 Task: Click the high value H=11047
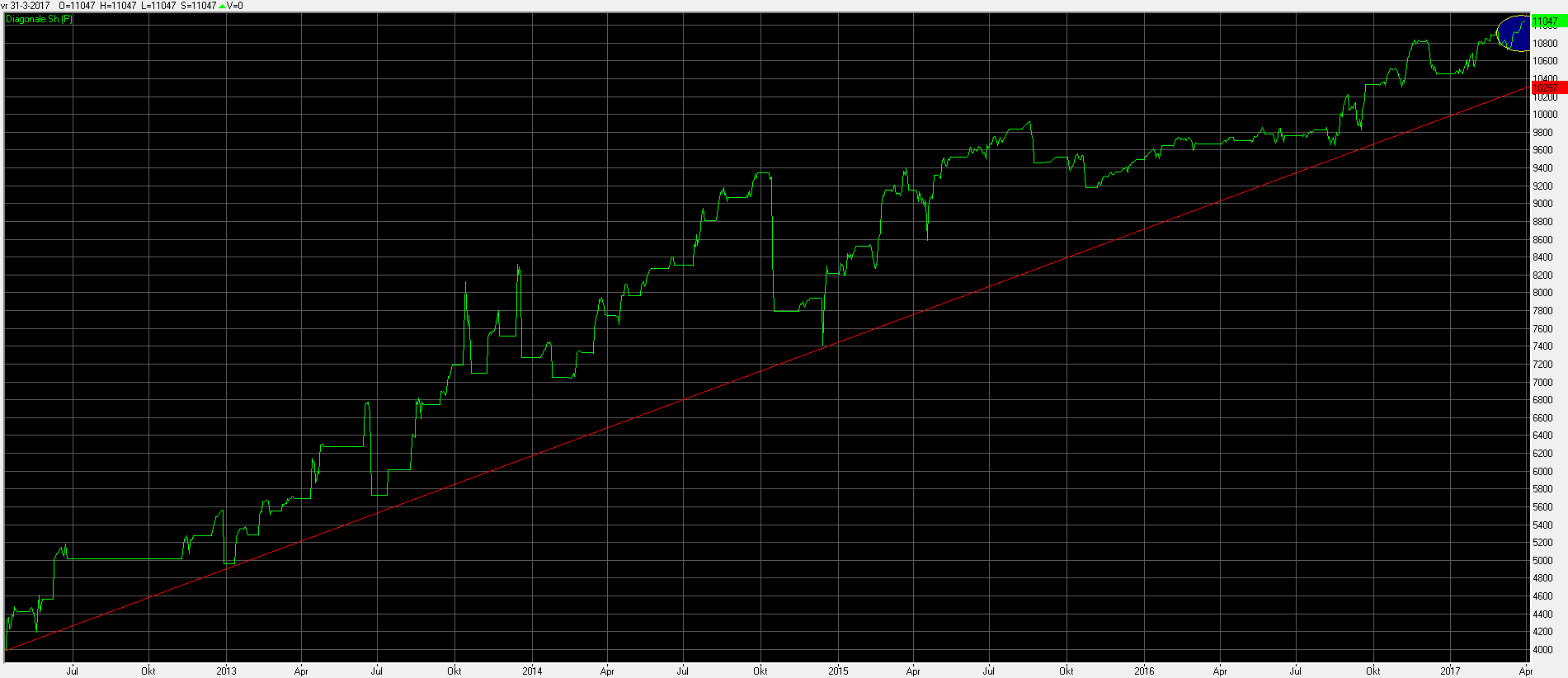(118, 6)
